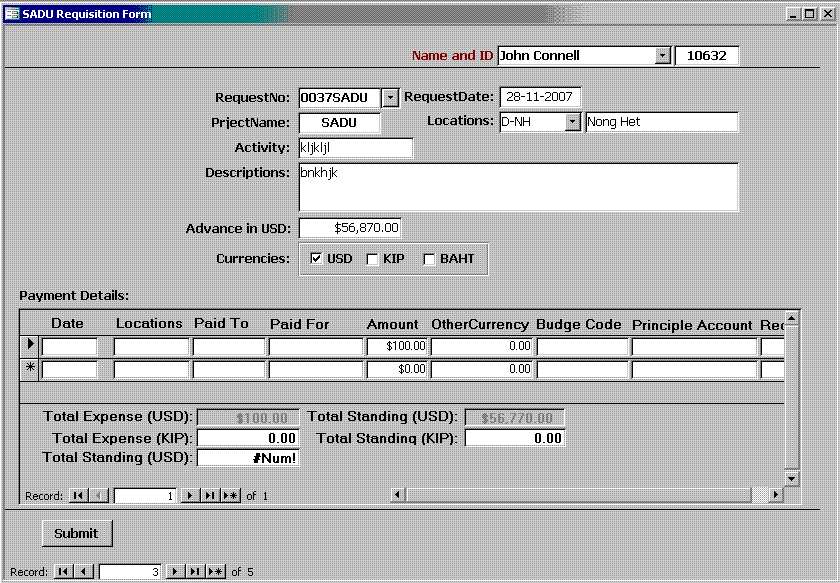This screenshot has width=840, height=583.
Task: Advance to next payment record in subform
Action: pyautogui.click(x=190, y=495)
